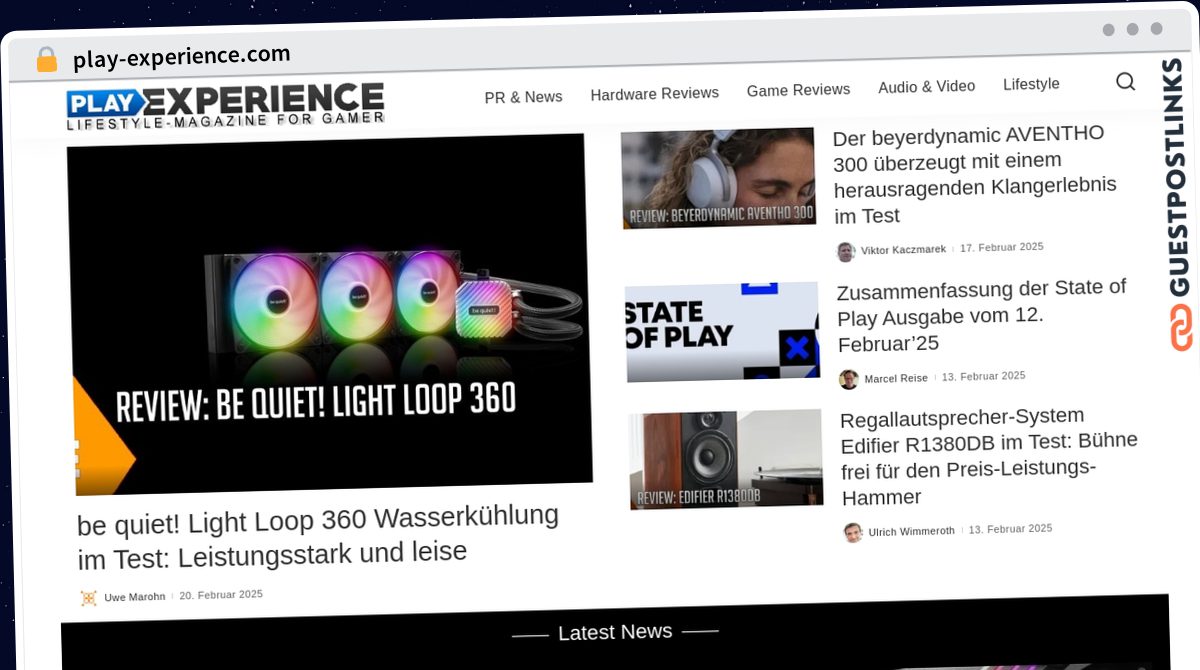1200x670 pixels.
Task: Open the Audio & Video menu
Action: pyautogui.click(x=926, y=87)
